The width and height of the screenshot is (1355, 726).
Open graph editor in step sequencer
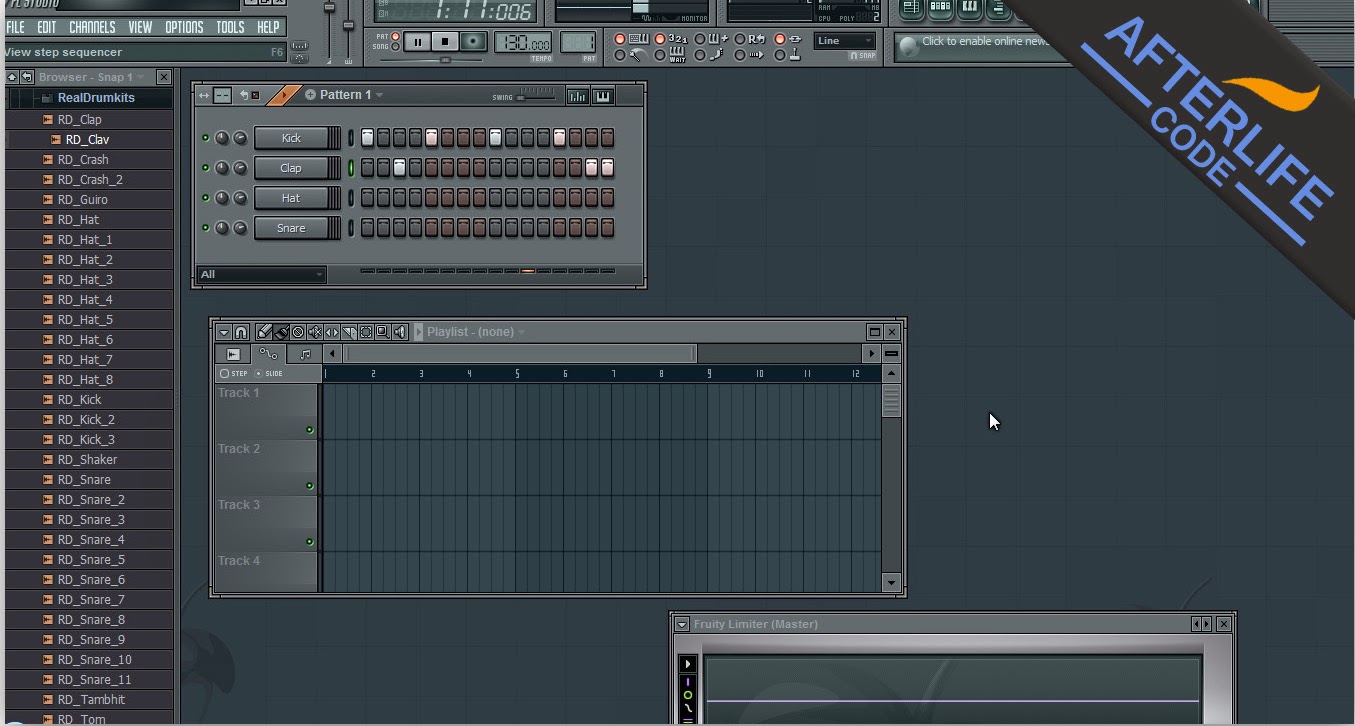tap(577, 96)
